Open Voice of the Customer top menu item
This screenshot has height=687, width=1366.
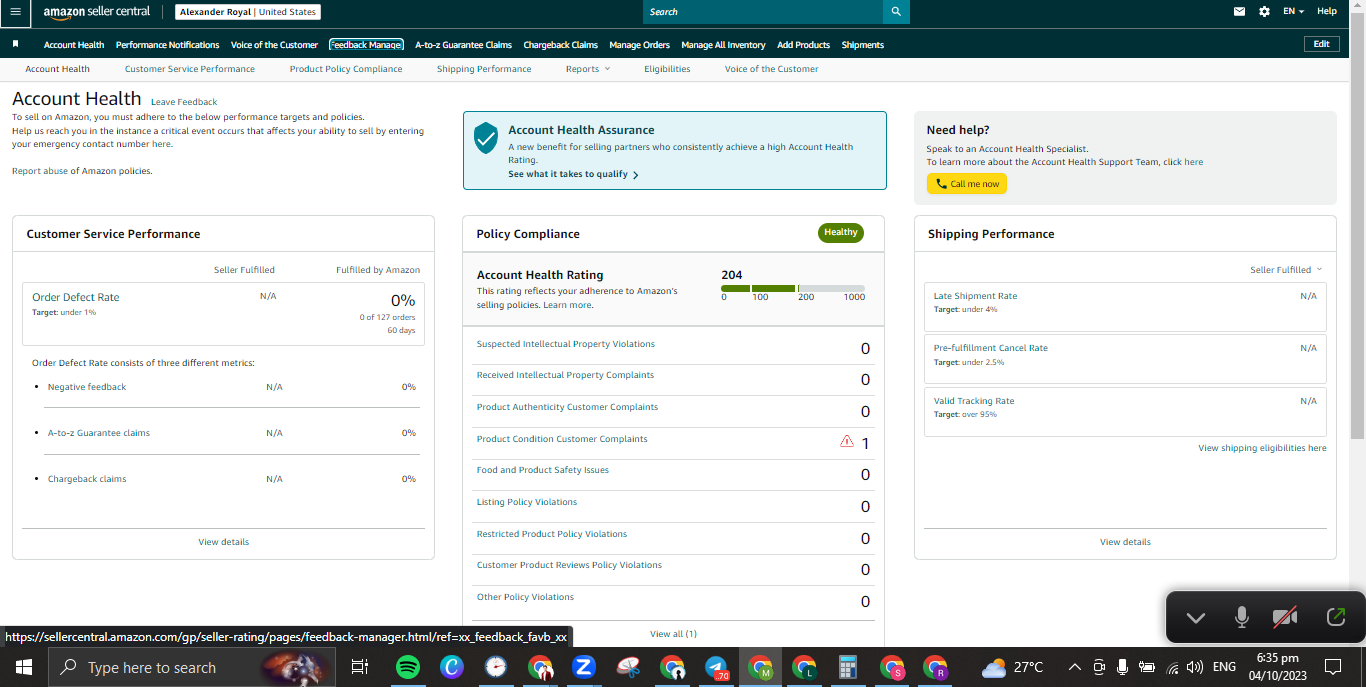[274, 45]
